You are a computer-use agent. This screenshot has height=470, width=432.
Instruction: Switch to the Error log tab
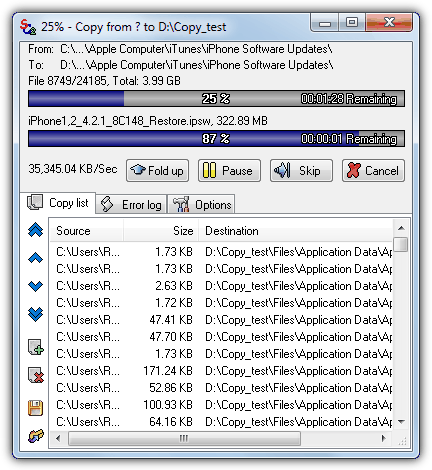[x=131, y=204]
